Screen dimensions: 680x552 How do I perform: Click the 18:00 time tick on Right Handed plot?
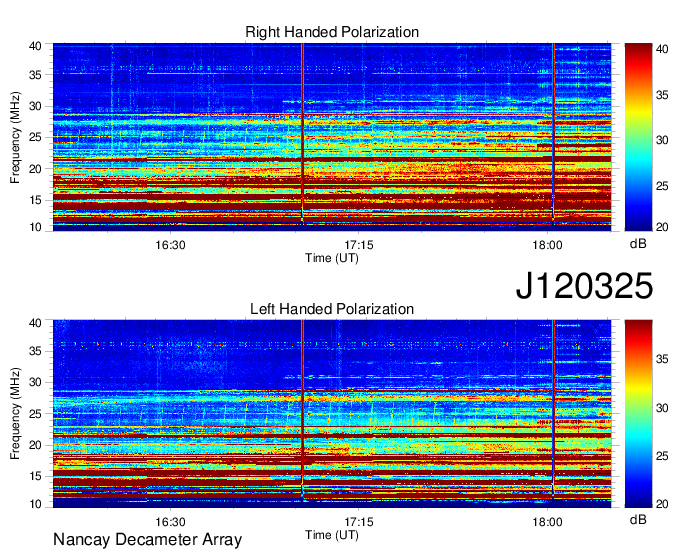547,245
